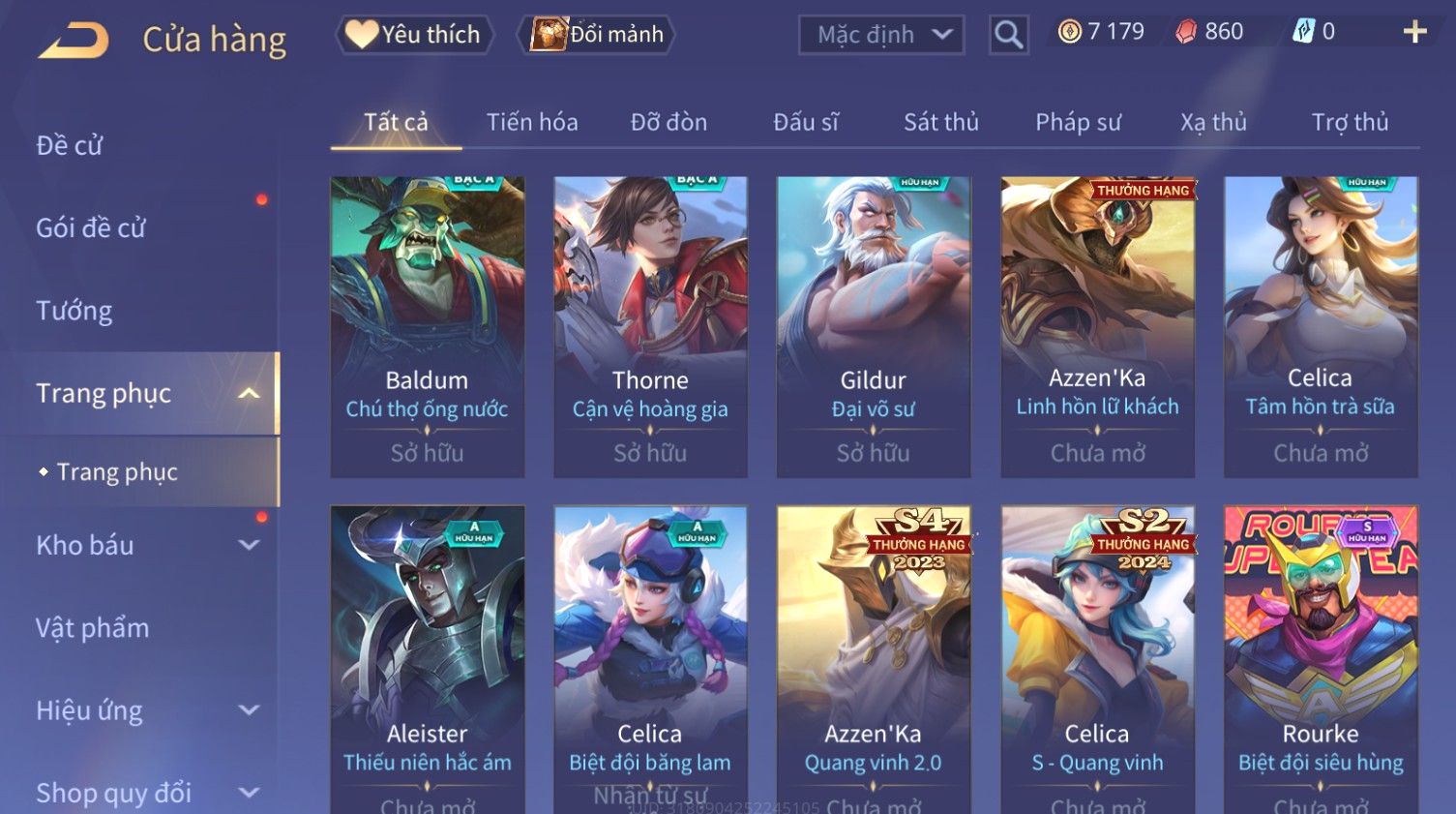Open the Mặc định sort dropdown
Viewport: 1456px width, 814px height.
881,35
